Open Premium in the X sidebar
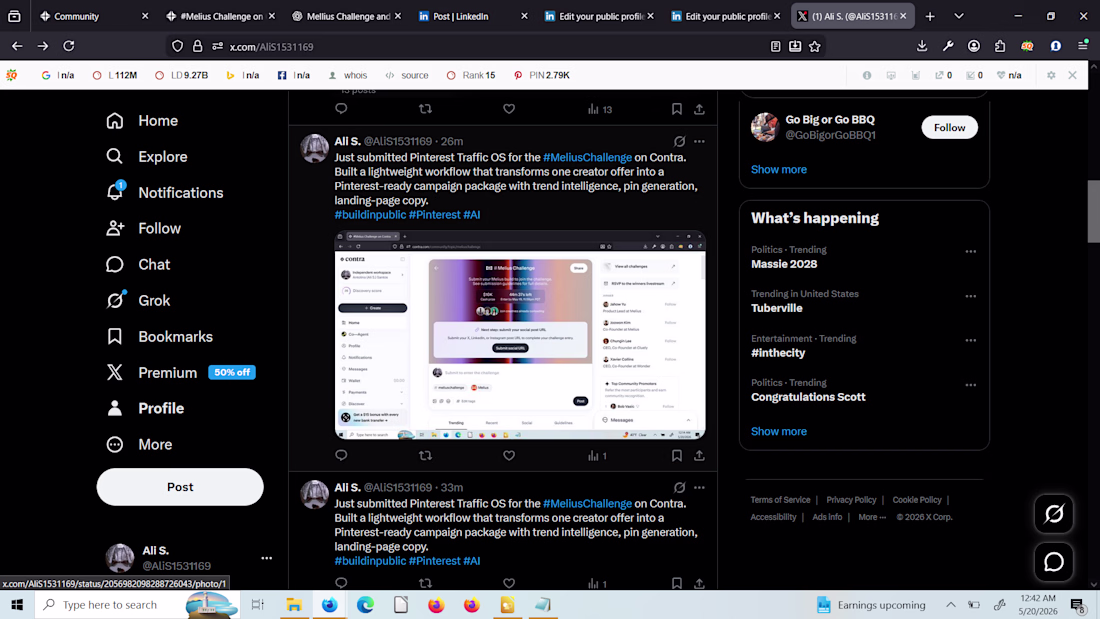Viewport: 1100px width, 619px height. click(180, 373)
